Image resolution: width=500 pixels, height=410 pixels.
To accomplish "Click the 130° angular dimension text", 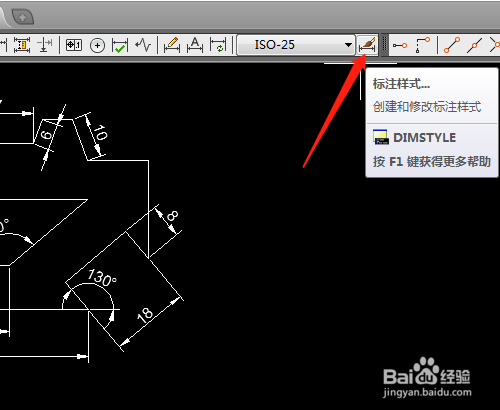I will point(102,278).
